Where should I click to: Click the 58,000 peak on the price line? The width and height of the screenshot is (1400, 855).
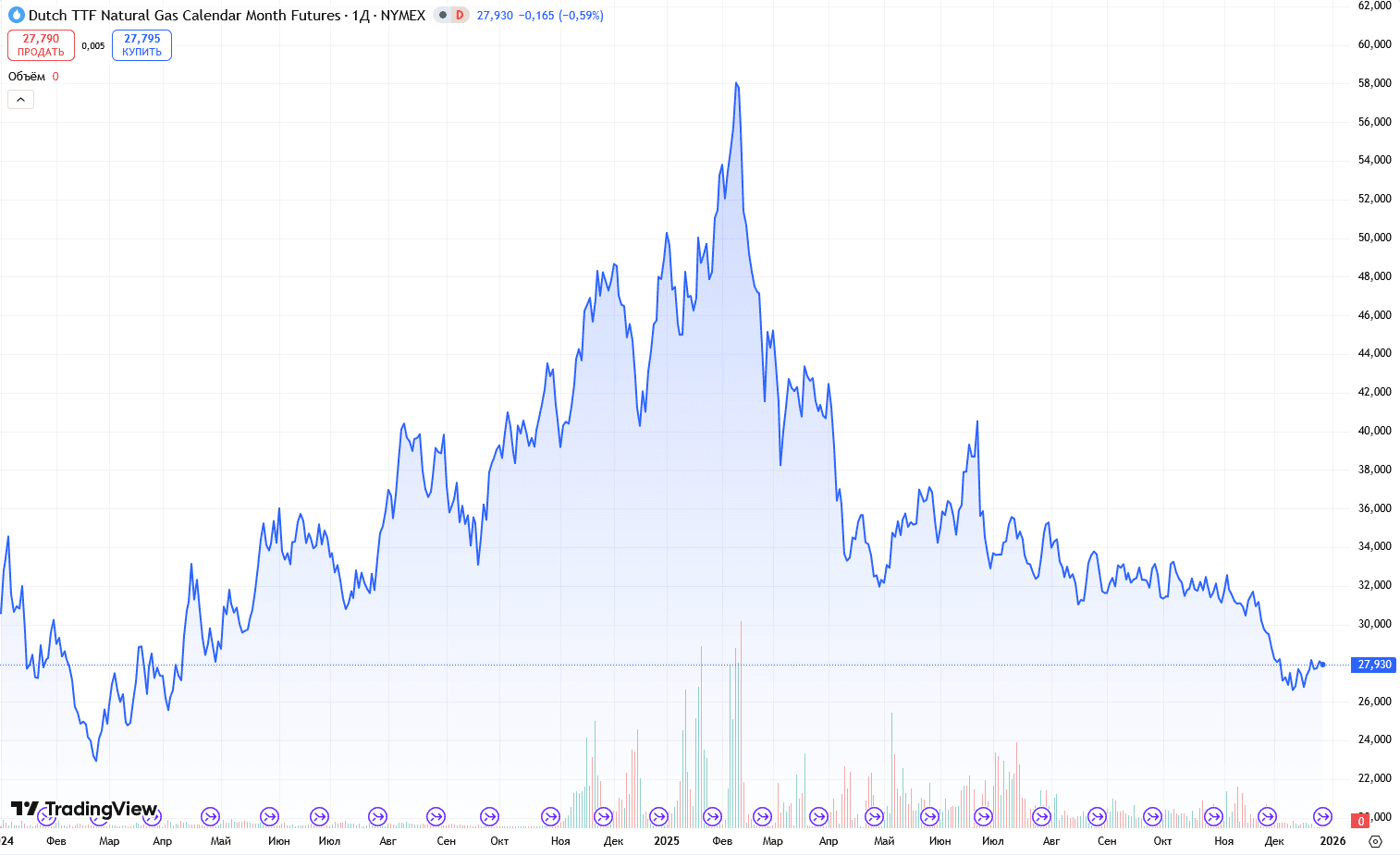pos(736,83)
